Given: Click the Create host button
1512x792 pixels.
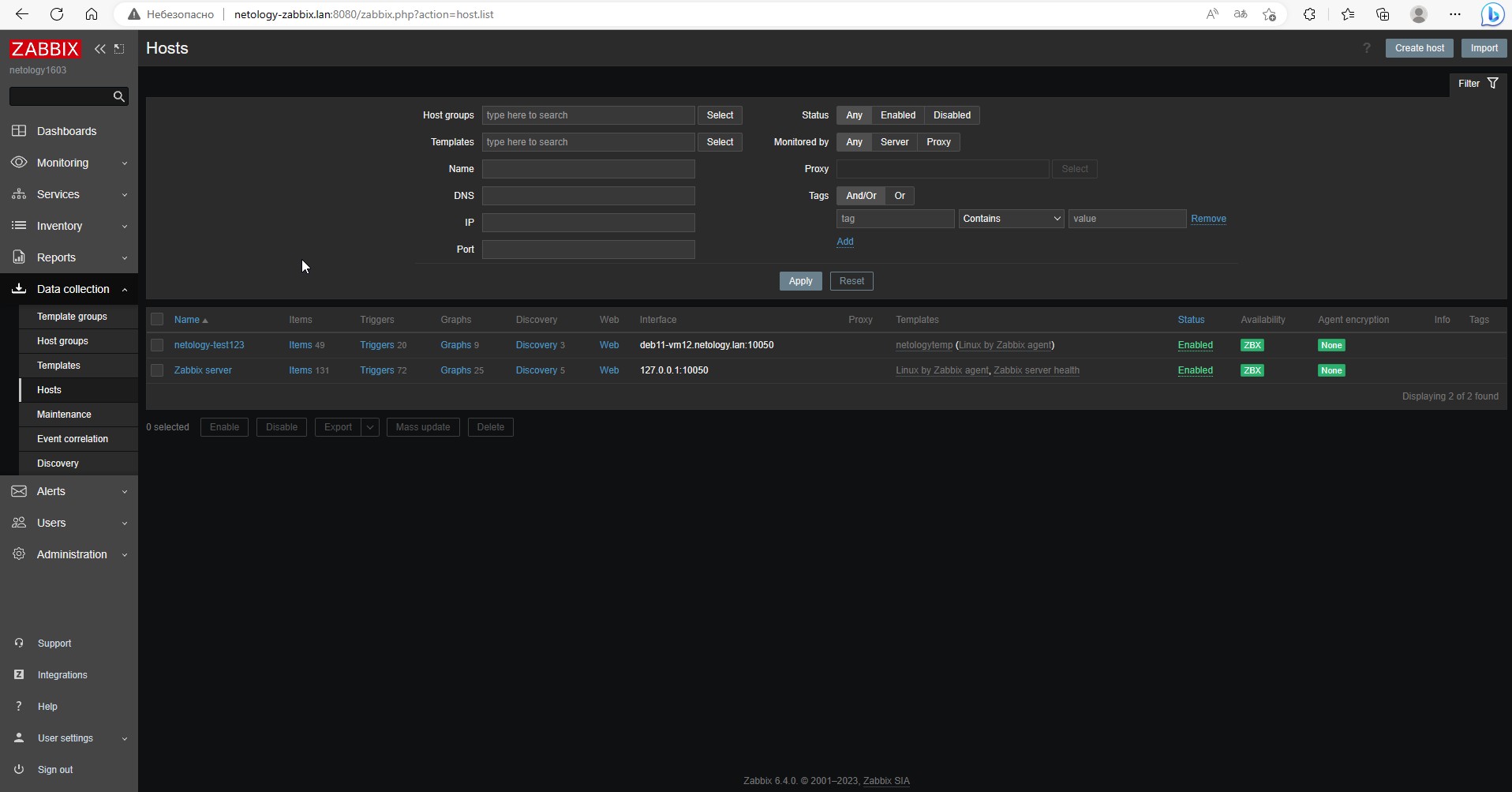Looking at the screenshot, I should [x=1418, y=47].
